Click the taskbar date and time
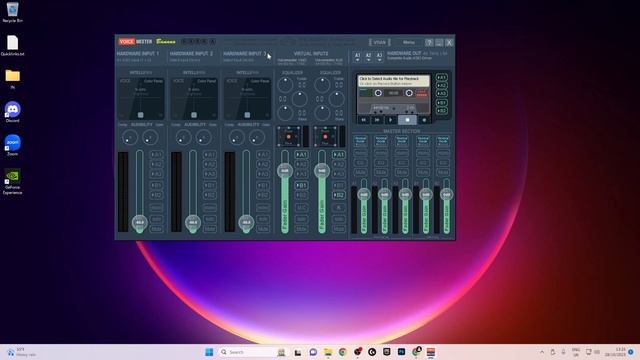 (x=615, y=352)
